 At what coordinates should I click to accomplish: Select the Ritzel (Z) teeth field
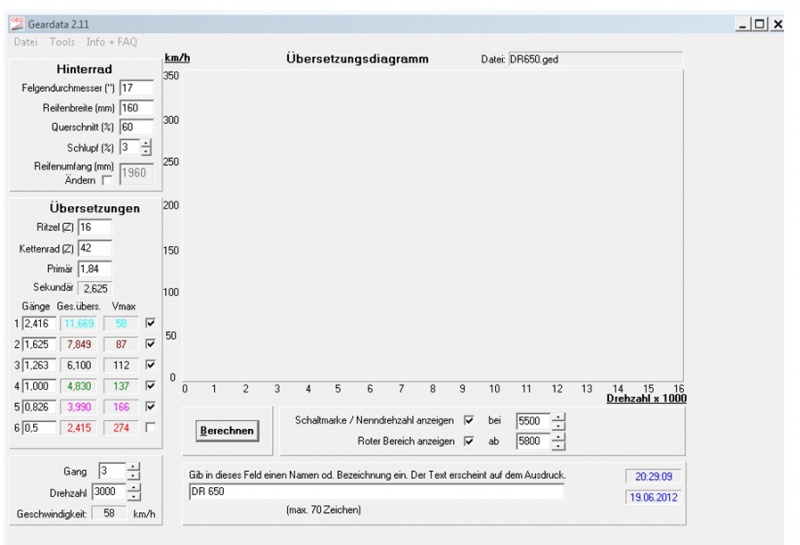[93, 228]
